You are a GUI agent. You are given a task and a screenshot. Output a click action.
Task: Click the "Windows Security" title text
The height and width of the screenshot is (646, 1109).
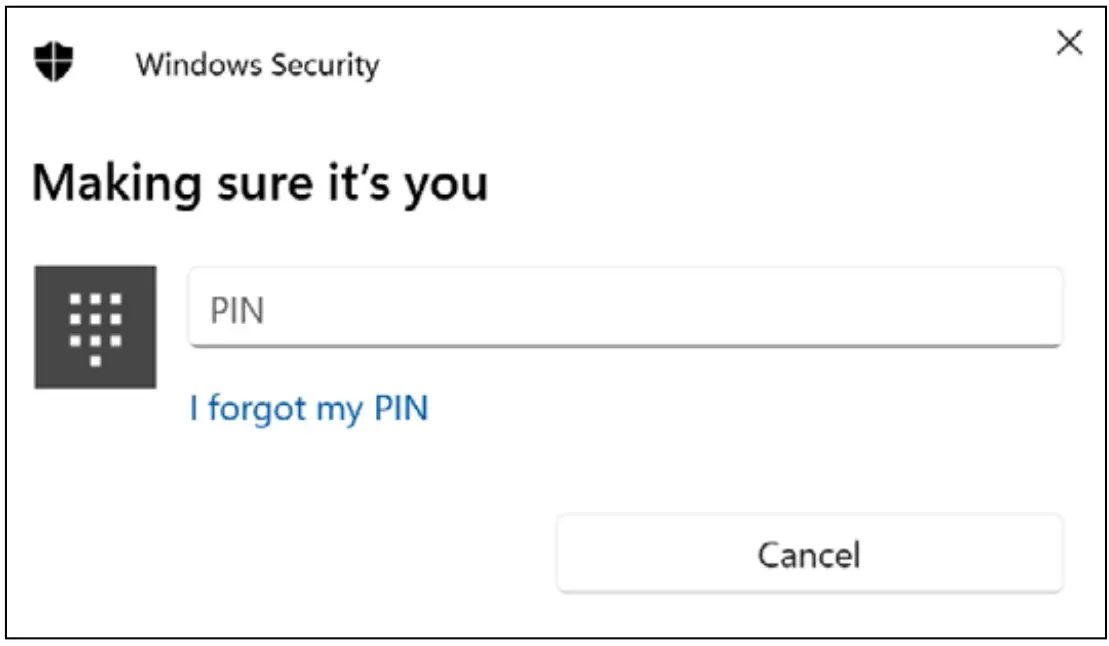[257, 66]
